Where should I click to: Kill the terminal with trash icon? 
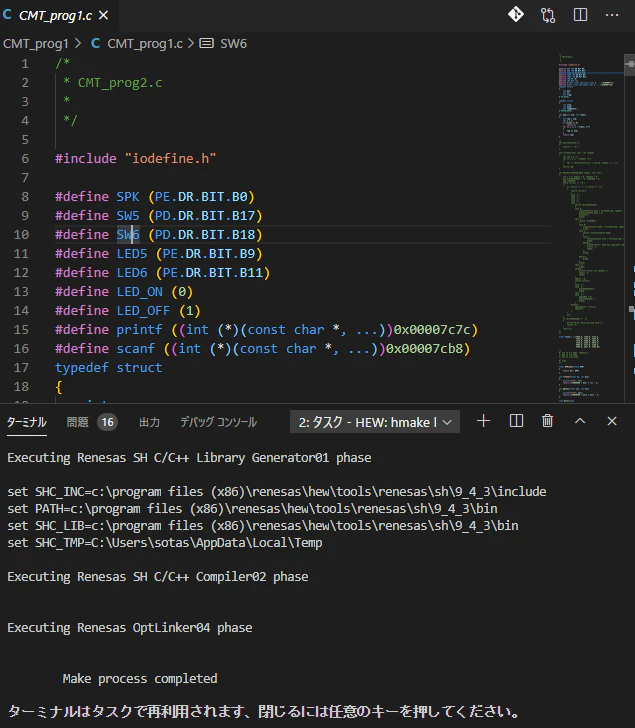coord(548,421)
